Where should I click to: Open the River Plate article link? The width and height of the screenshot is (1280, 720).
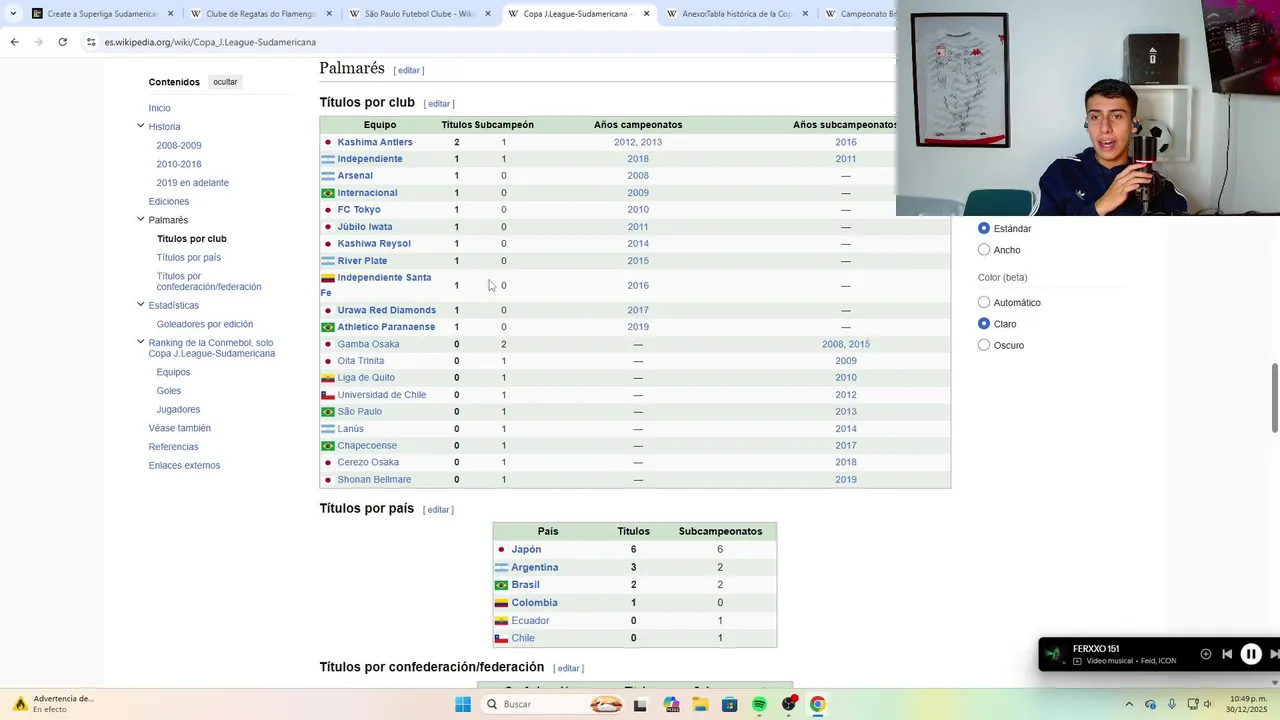(x=362, y=261)
